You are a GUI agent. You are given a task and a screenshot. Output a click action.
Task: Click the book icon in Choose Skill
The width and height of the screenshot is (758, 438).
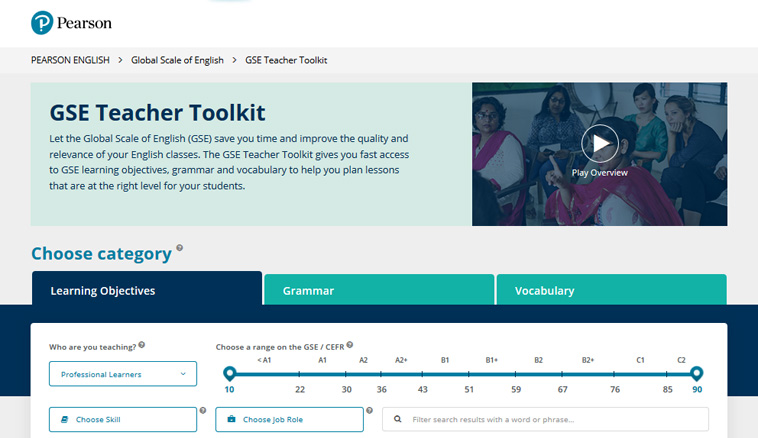64,419
